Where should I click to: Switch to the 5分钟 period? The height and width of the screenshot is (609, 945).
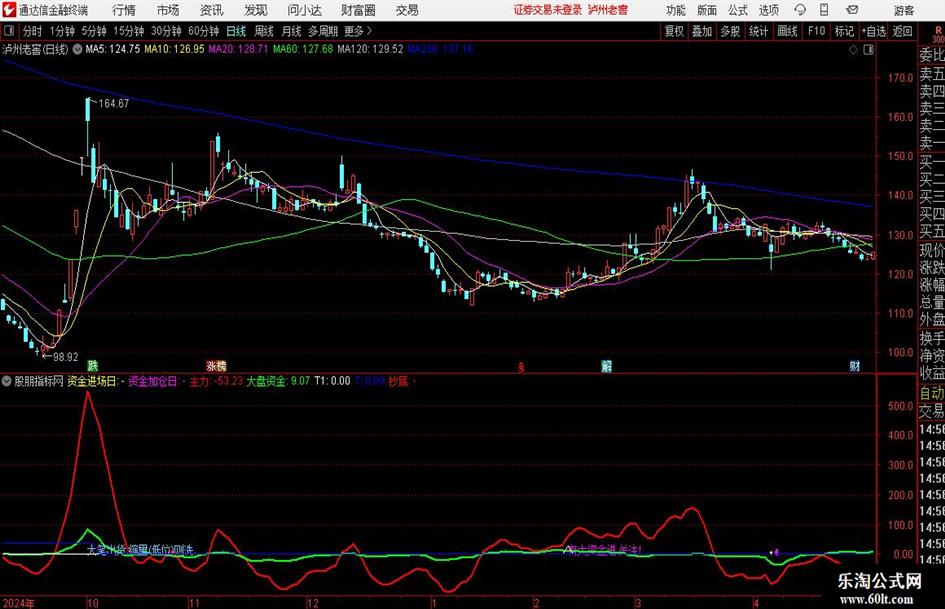[94, 31]
